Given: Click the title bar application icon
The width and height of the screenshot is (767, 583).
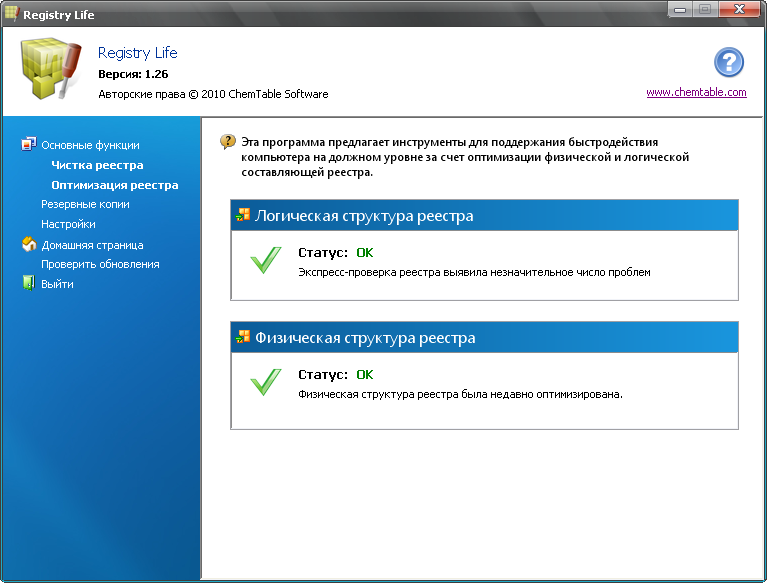Looking at the screenshot, I should pyautogui.click(x=11, y=14).
